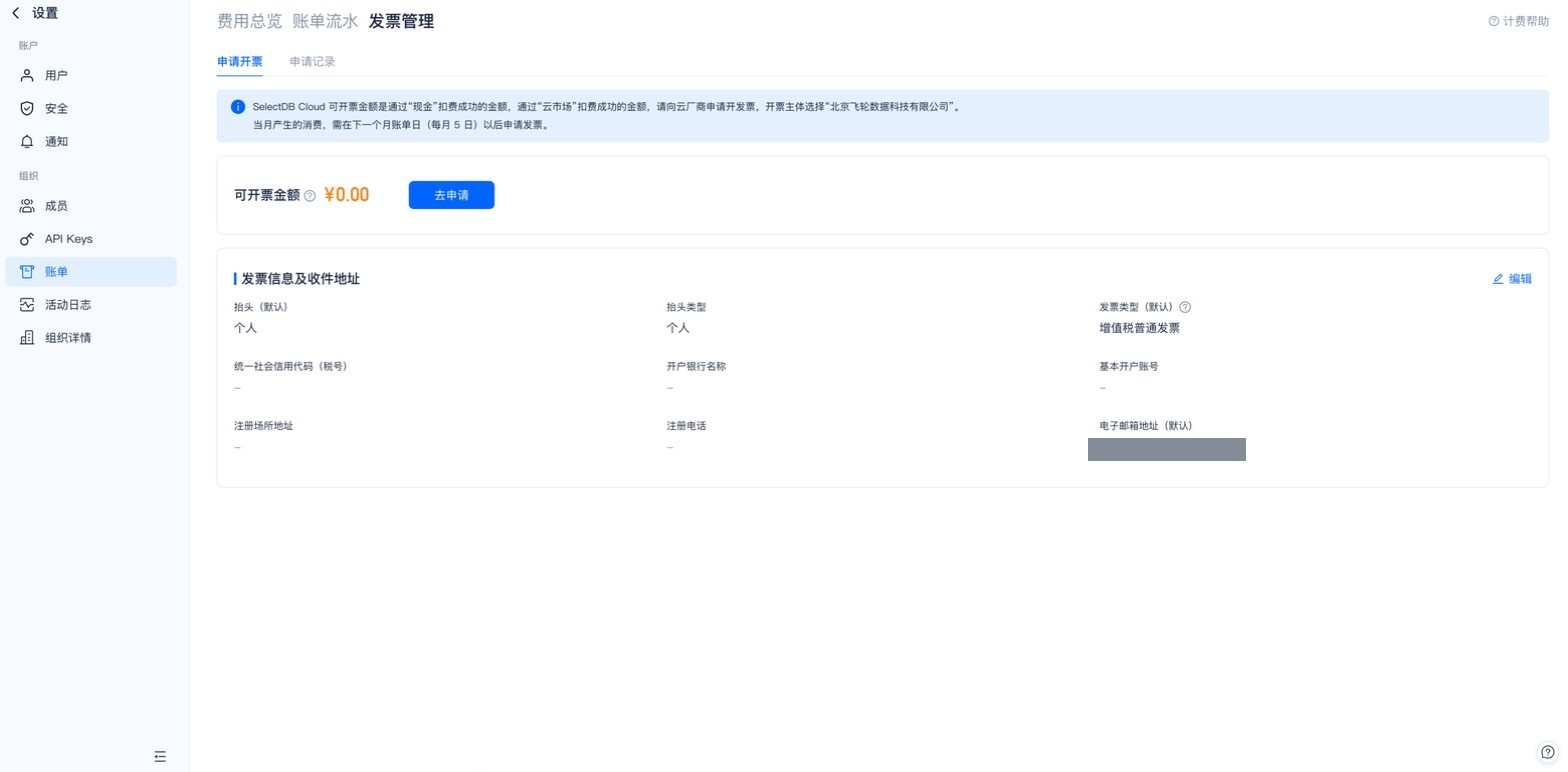Image resolution: width=1568 pixels, height=772 pixels.
Task: Select the key icon beside API Keys
Action: coord(27,239)
